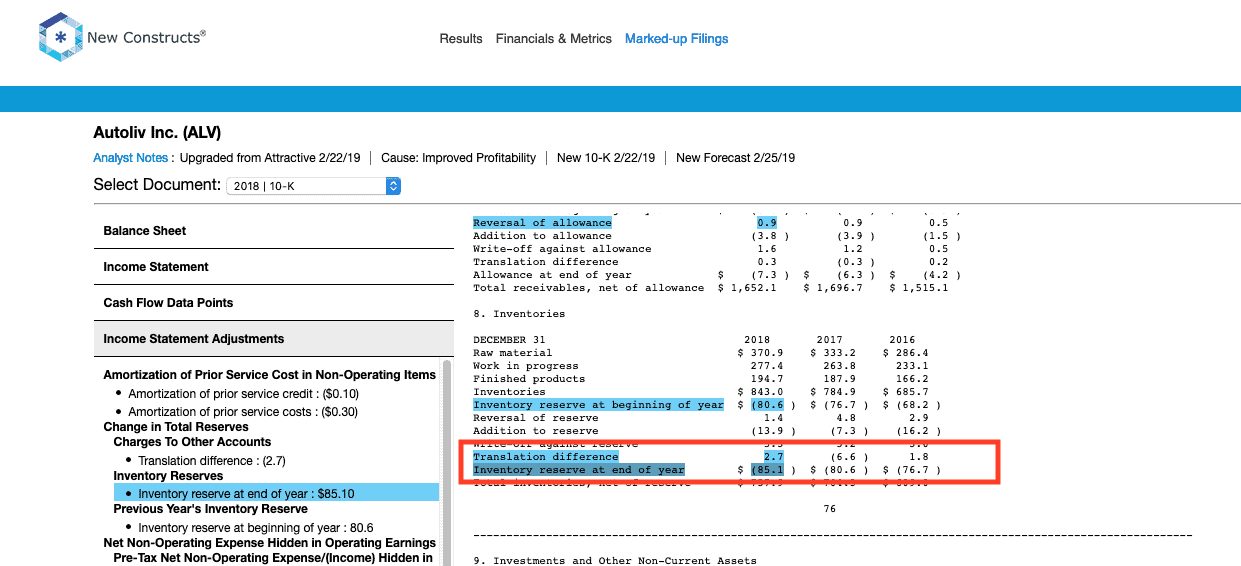The width and height of the screenshot is (1241, 566).
Task: Click Addition to reserve (13.9 value
Action: click(767, 431)
